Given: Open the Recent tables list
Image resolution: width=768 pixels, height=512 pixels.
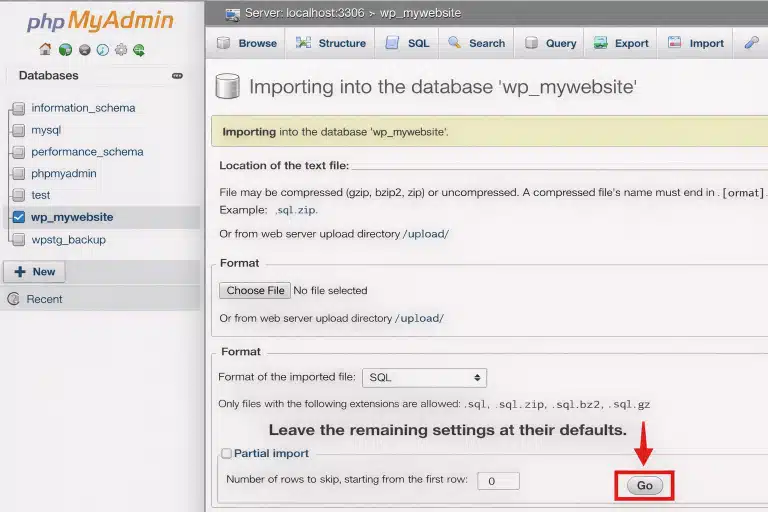Looking at the screenshot, I should click(44, 299).
